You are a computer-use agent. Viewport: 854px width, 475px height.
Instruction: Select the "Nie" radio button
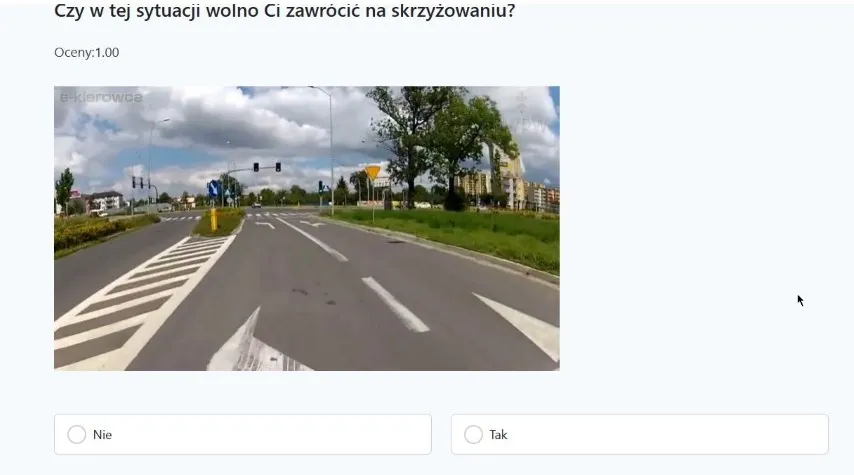coord(77,435)
